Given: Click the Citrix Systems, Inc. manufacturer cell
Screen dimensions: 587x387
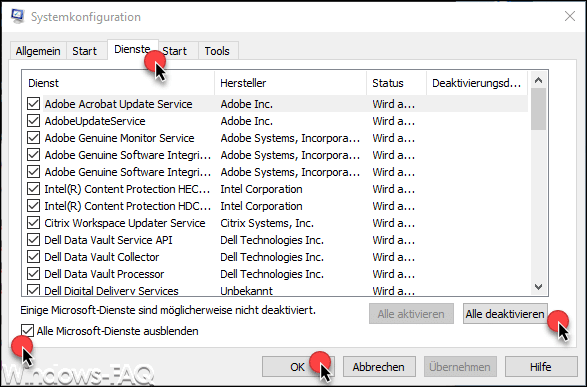Looking at the screenshot, I should (x=267, y=223).
